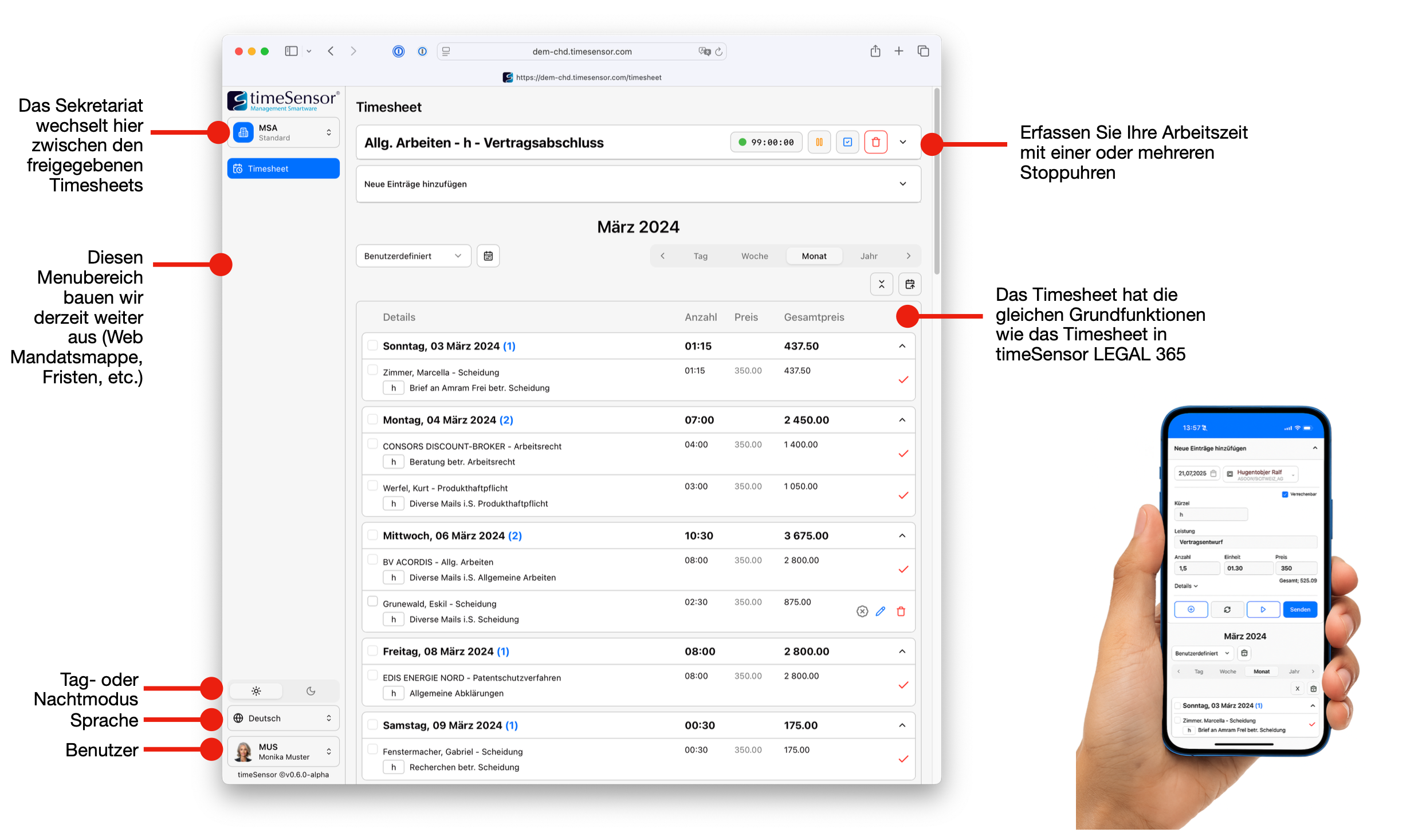Viewport: 1414px width, 840px height.
Task: Click the page vertical scrollbar
Action: tap(937, 181)
